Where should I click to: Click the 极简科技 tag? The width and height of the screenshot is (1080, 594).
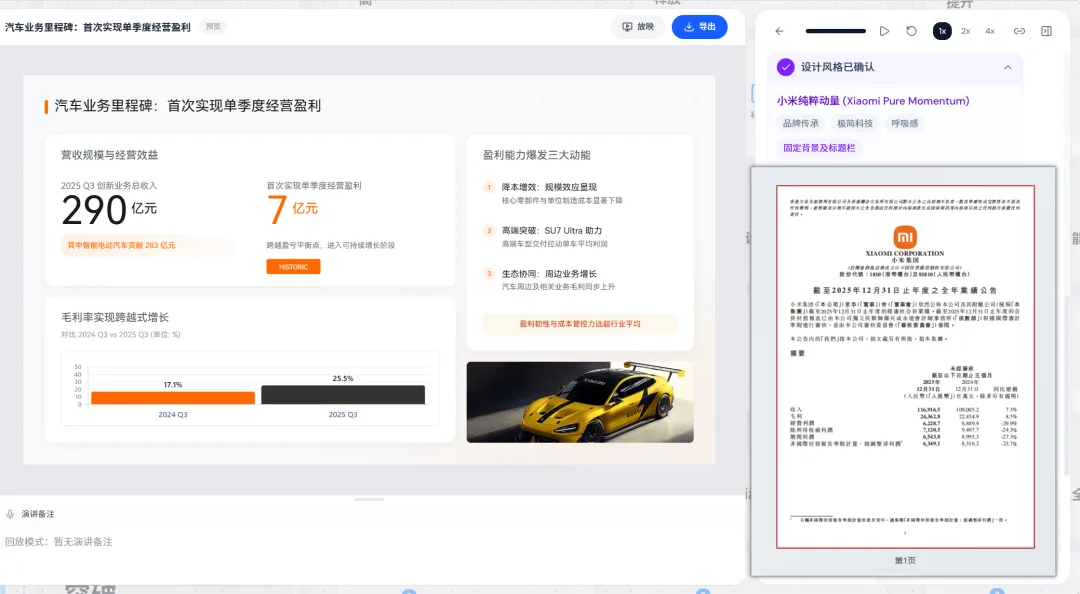[x=855, y=123]
